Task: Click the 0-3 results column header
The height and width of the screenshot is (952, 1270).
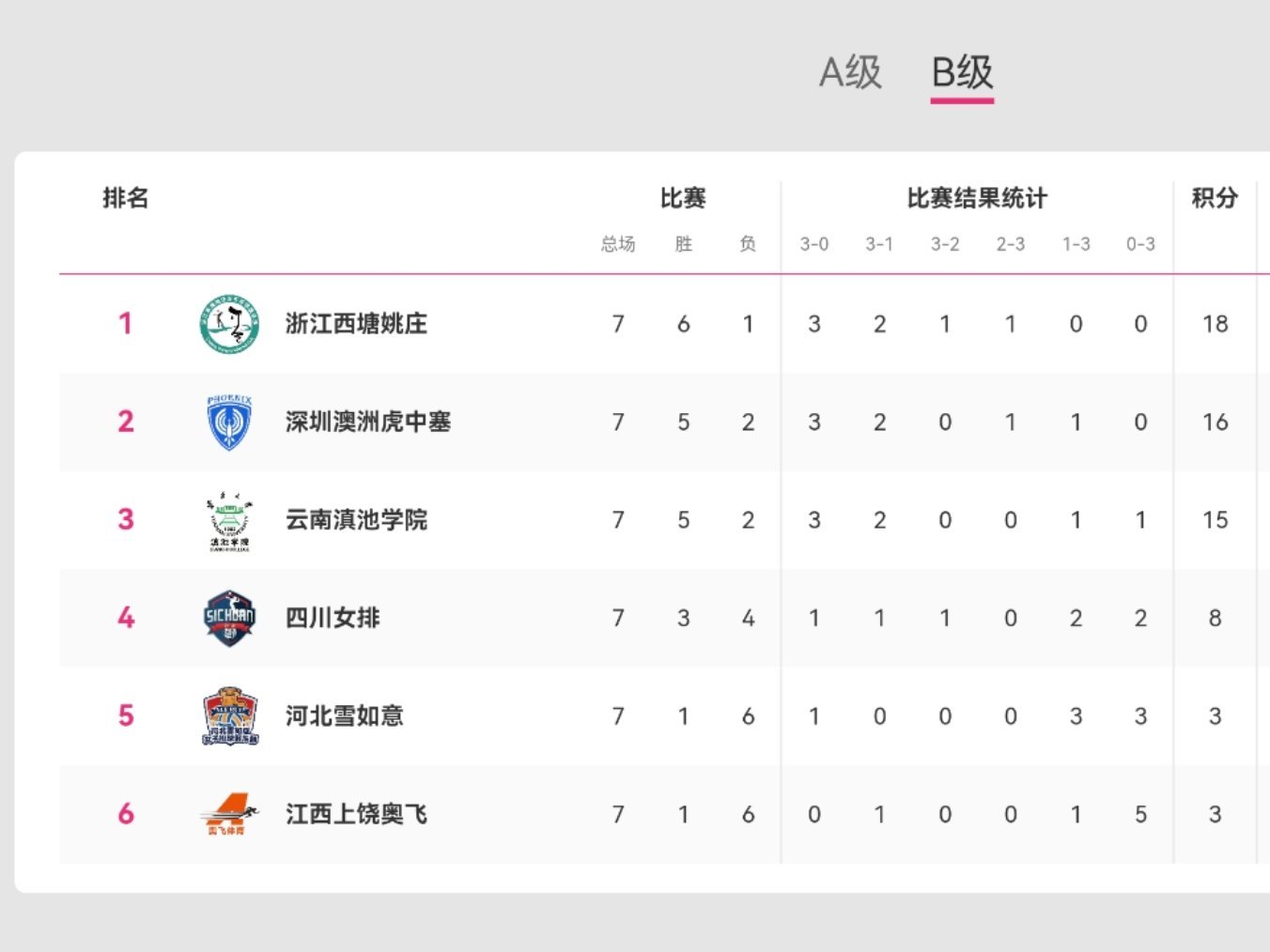Action: click(1140, 244)
